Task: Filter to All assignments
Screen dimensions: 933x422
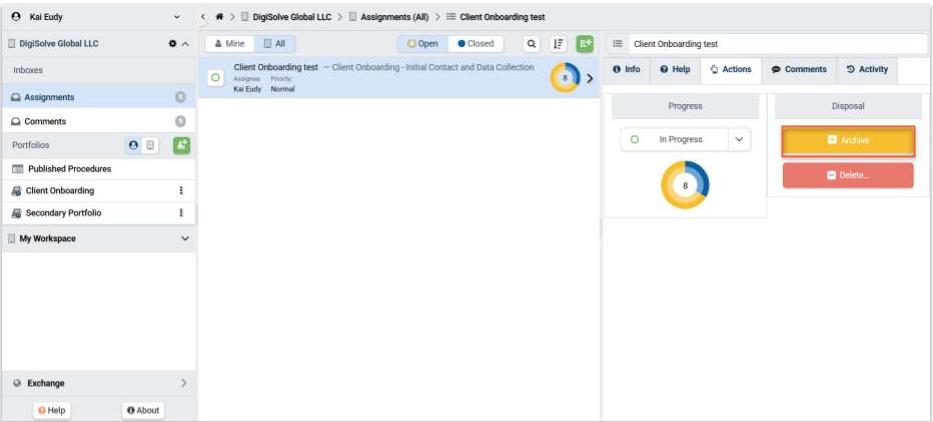Action: pyautogui.click(x=274, y=44)
